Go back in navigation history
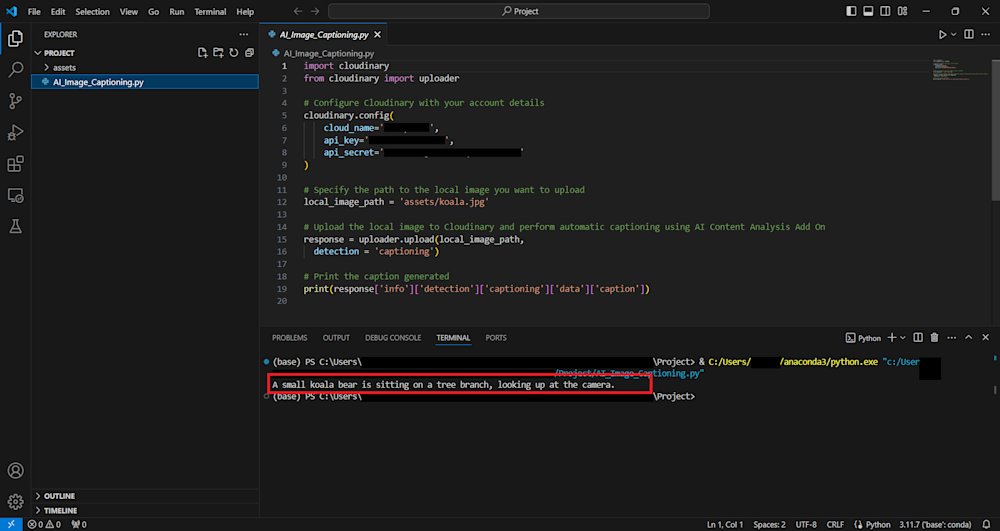Image resolution: width=1000 pixels, height=531 pixels. click(x=298, y=11)
